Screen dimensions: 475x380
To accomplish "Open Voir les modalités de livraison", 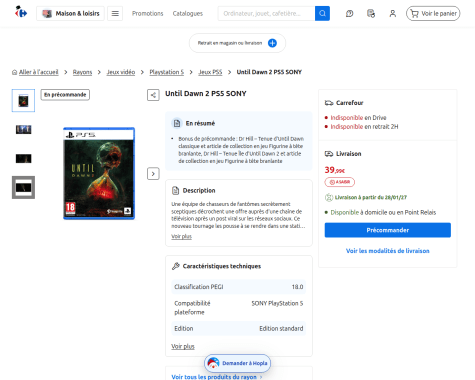I will pos(388,251).
